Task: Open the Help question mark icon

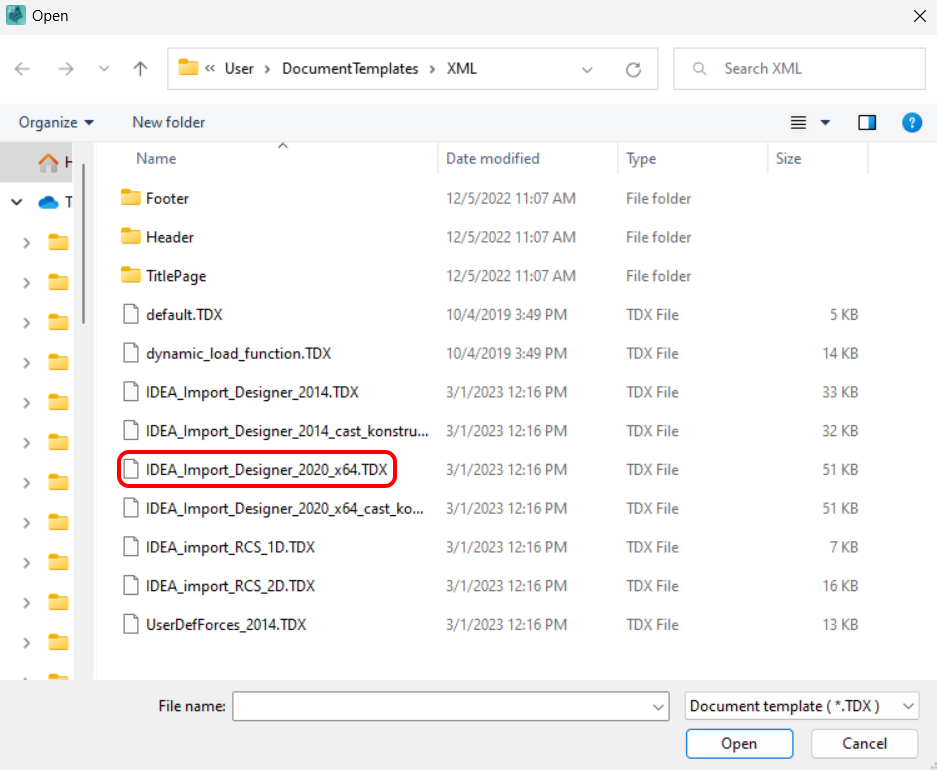Action: click(911, 122)
